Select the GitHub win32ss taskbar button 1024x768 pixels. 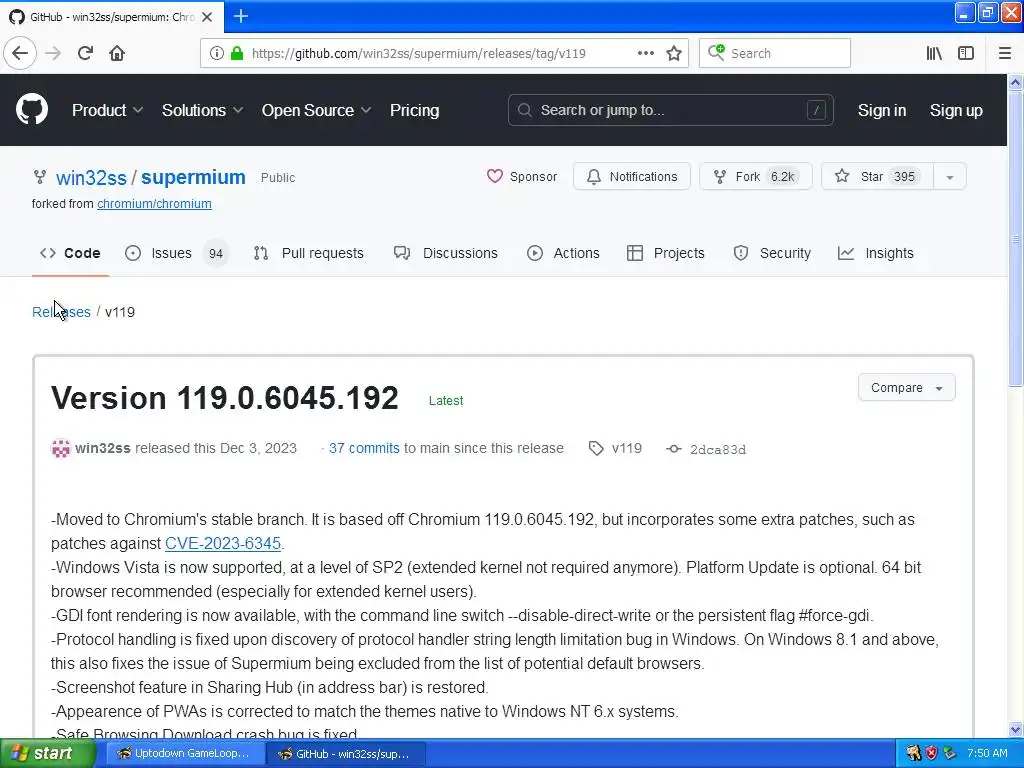(x=346, y=753)
